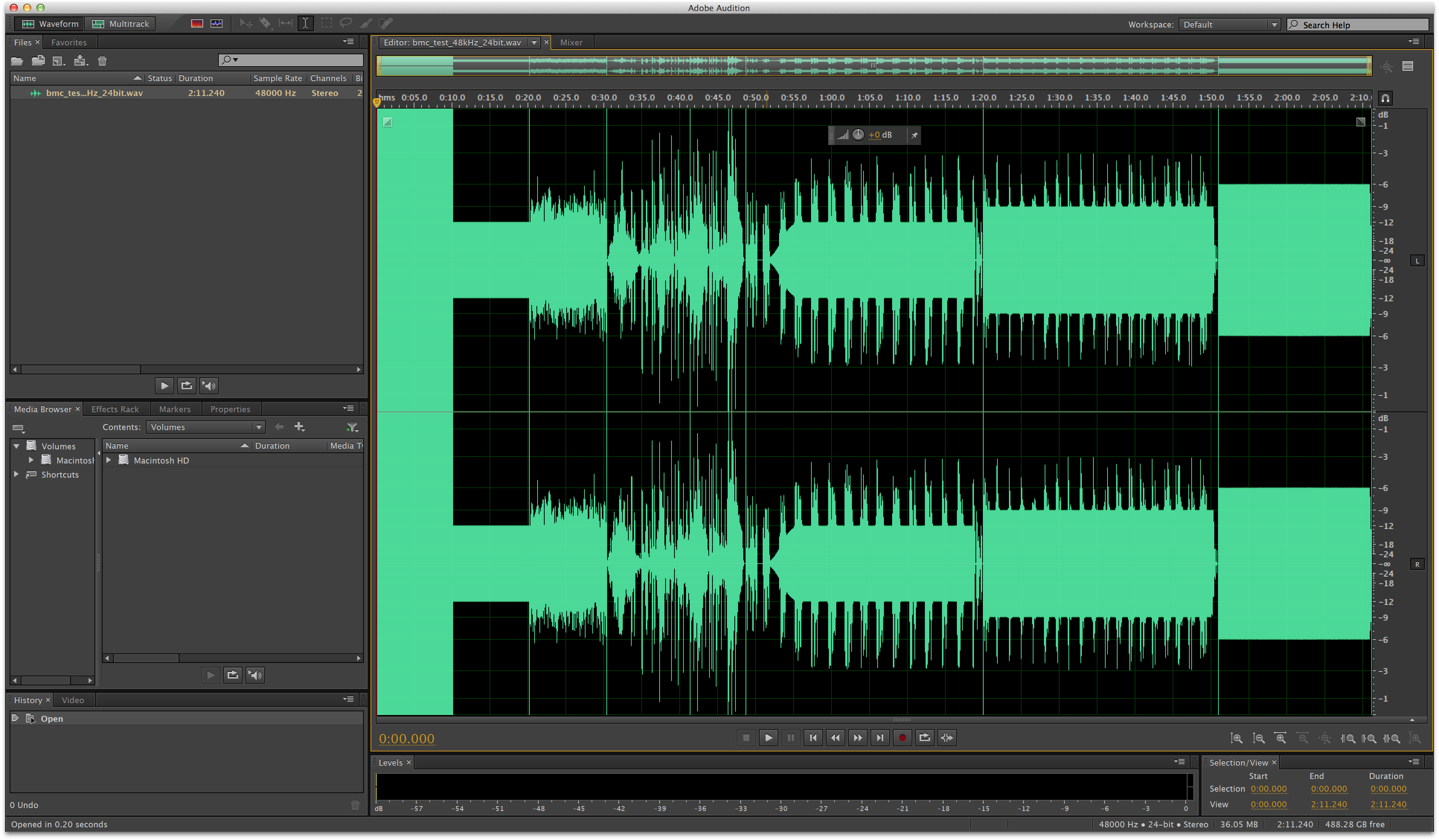Select the Slip tool
The width and height of the screenshot is (1439, 840).
[285, 23]
